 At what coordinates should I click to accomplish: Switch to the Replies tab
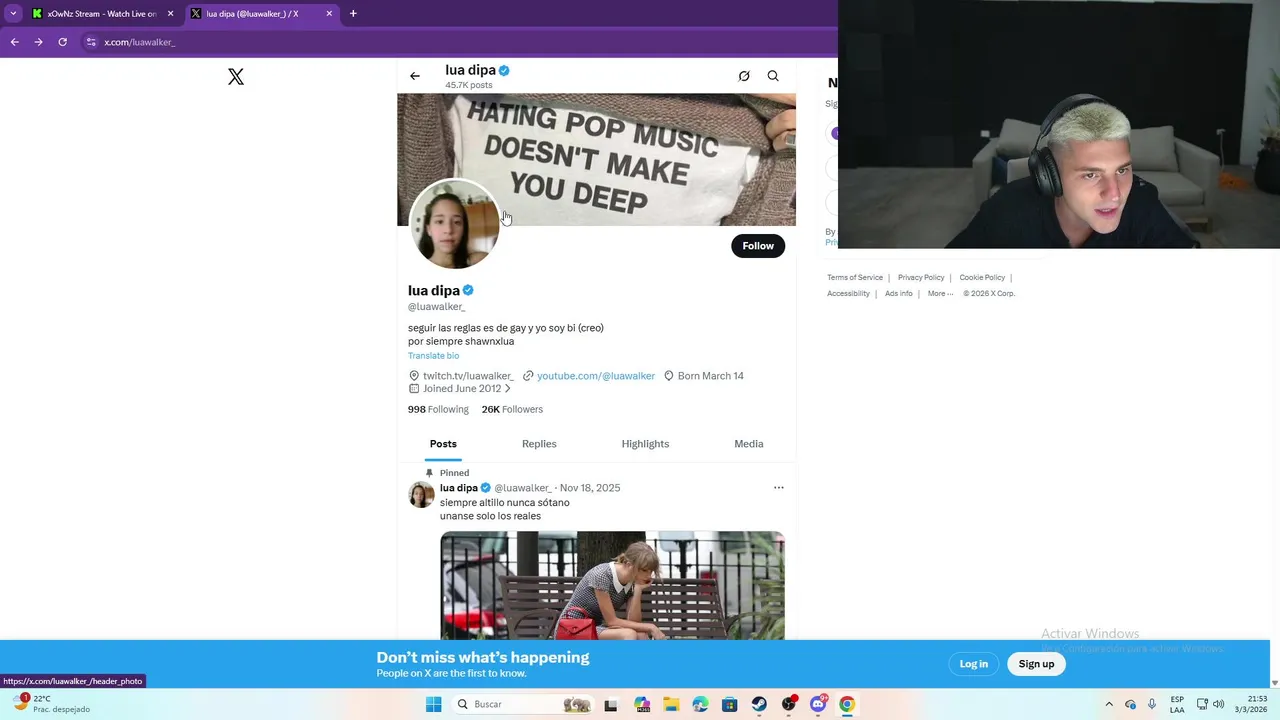pos(539,444)
